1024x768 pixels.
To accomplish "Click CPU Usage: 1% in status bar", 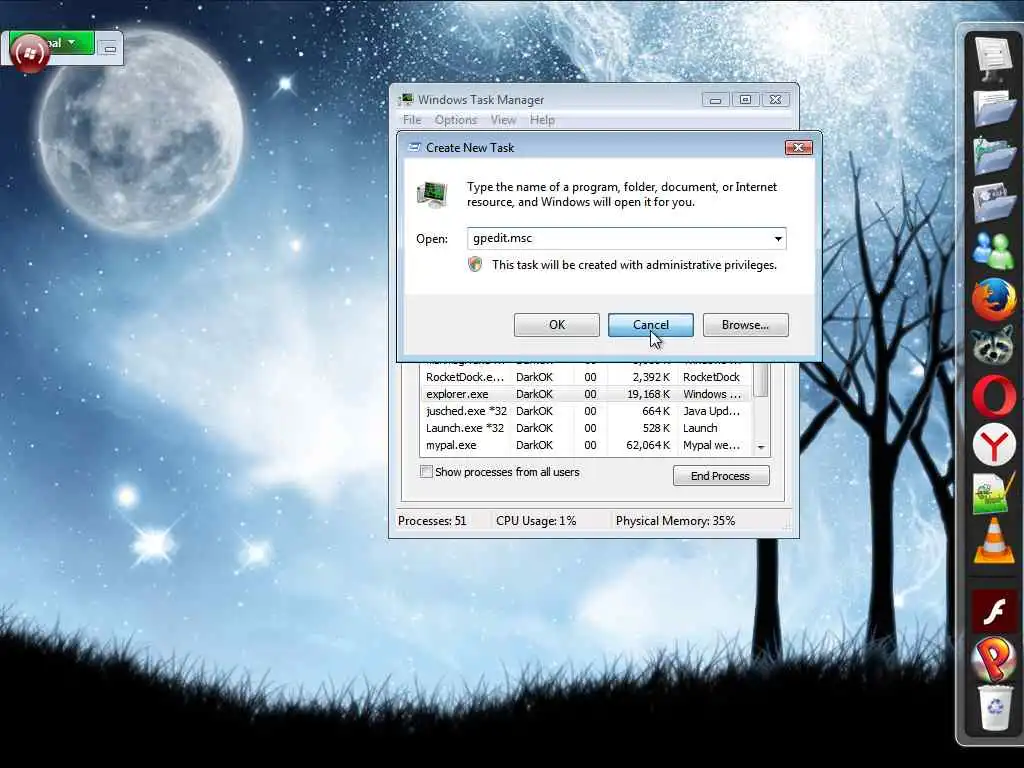I will pyautogui.click(x=536, y=520).
